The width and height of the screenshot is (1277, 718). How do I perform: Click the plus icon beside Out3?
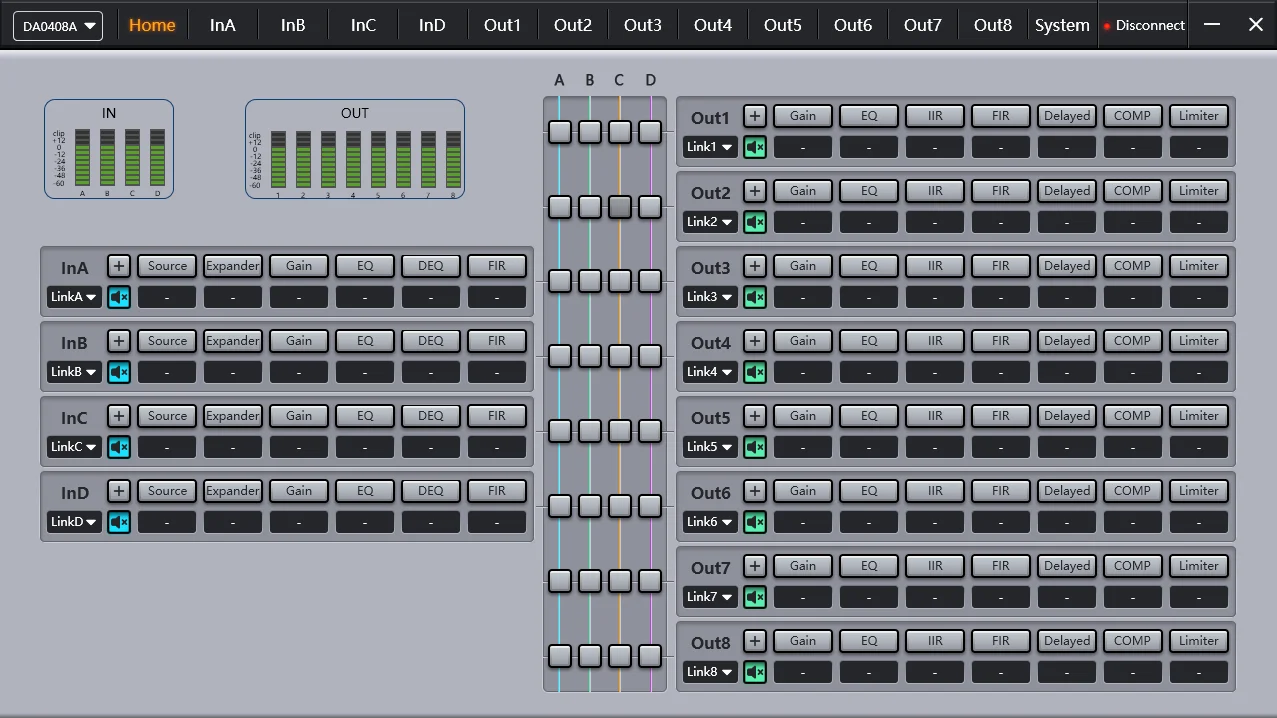pyautogui.click(x=755, y=265)
